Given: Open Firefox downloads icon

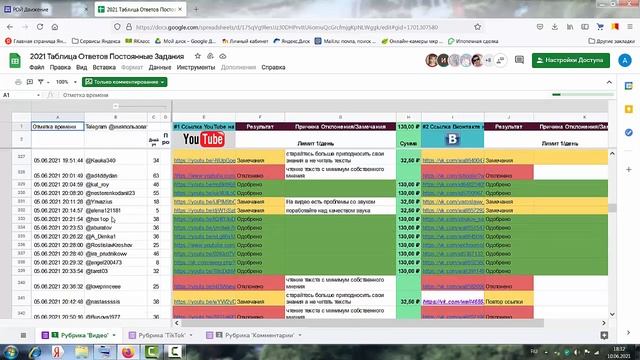Looking at the screenshot, I should 555,27.
